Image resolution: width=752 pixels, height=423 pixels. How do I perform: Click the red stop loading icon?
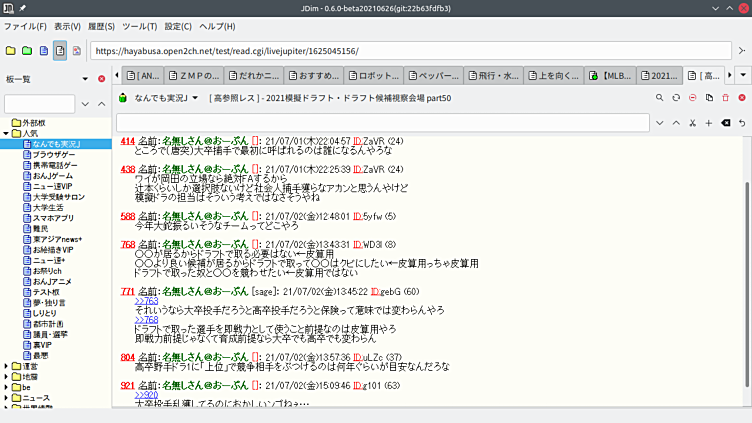point(693,98)
